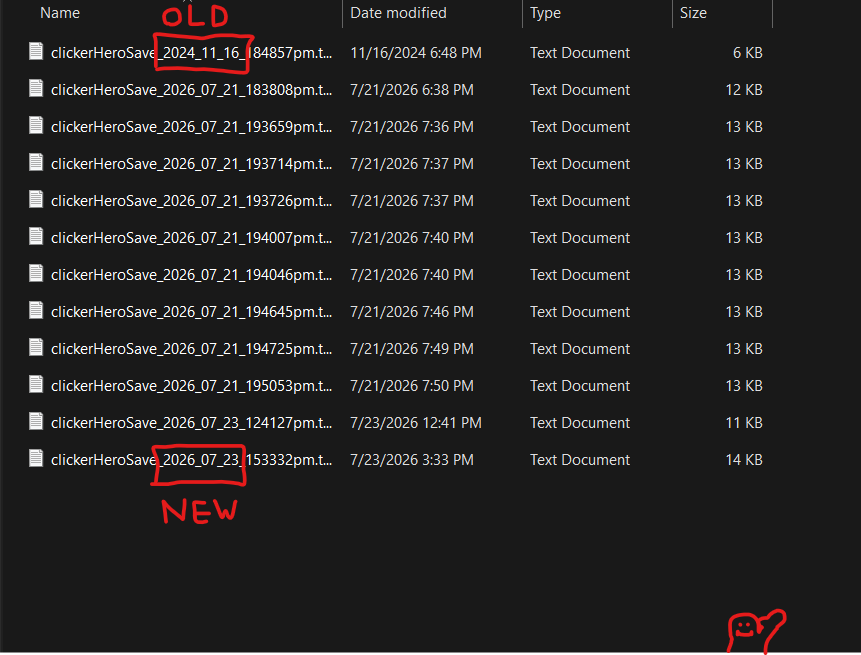The image size is (861, 655).
Task: Select file name clickerHeroSave_2026_07_21_193714pm
Action: click(191, 164)
